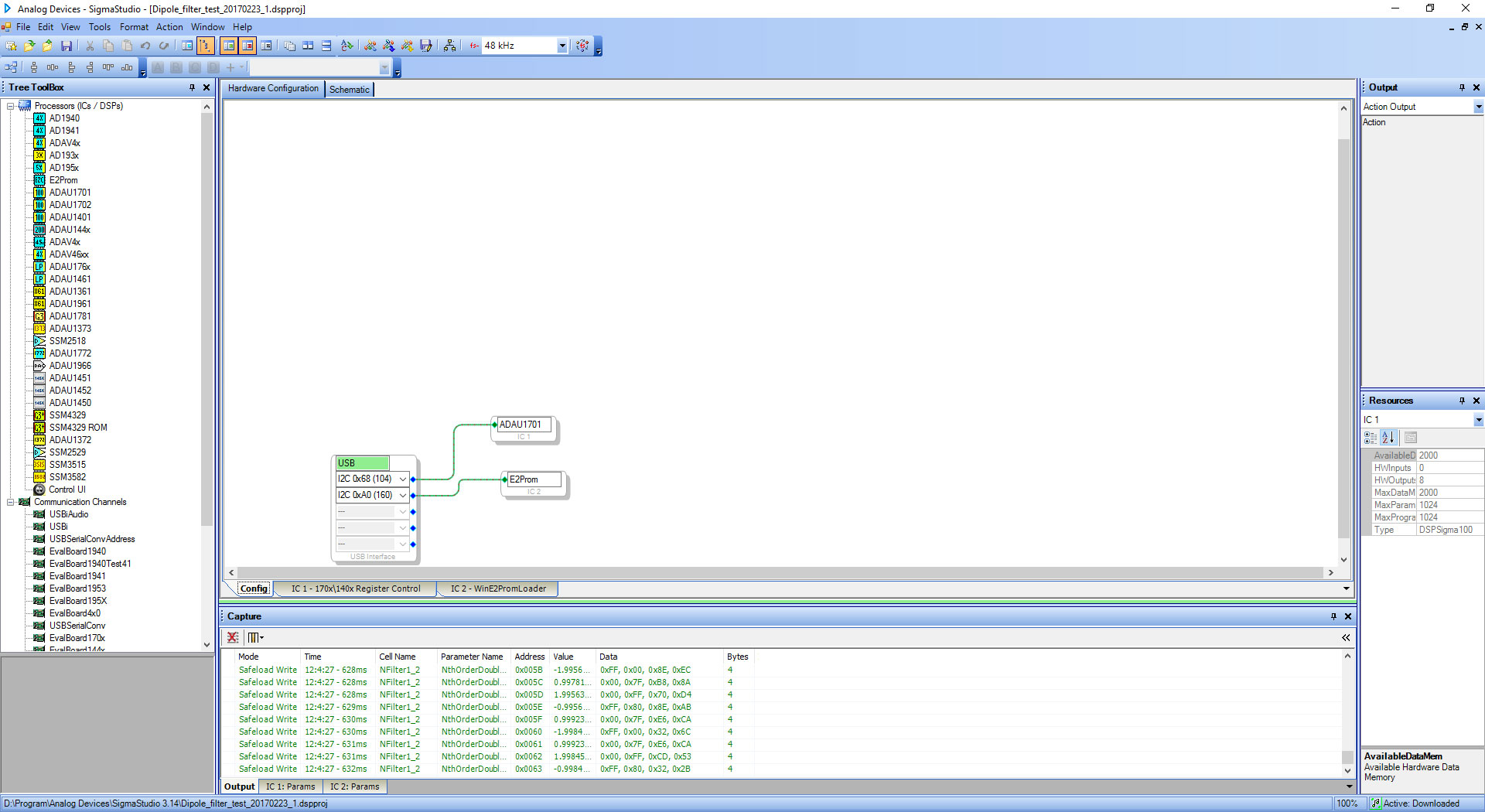Click the Tree ToolBox scroll down arrow
The image size is (1485, 812).
click(207, 644)
